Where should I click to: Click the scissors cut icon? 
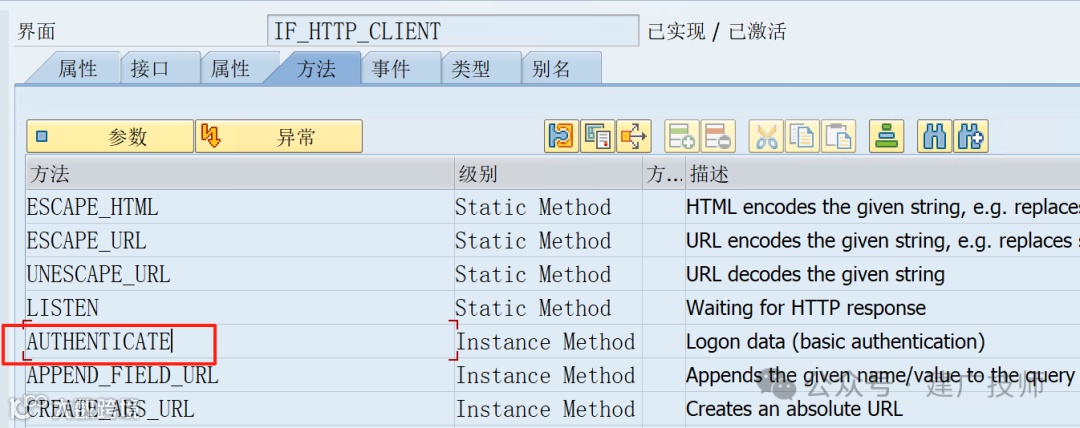click(766, 136)
